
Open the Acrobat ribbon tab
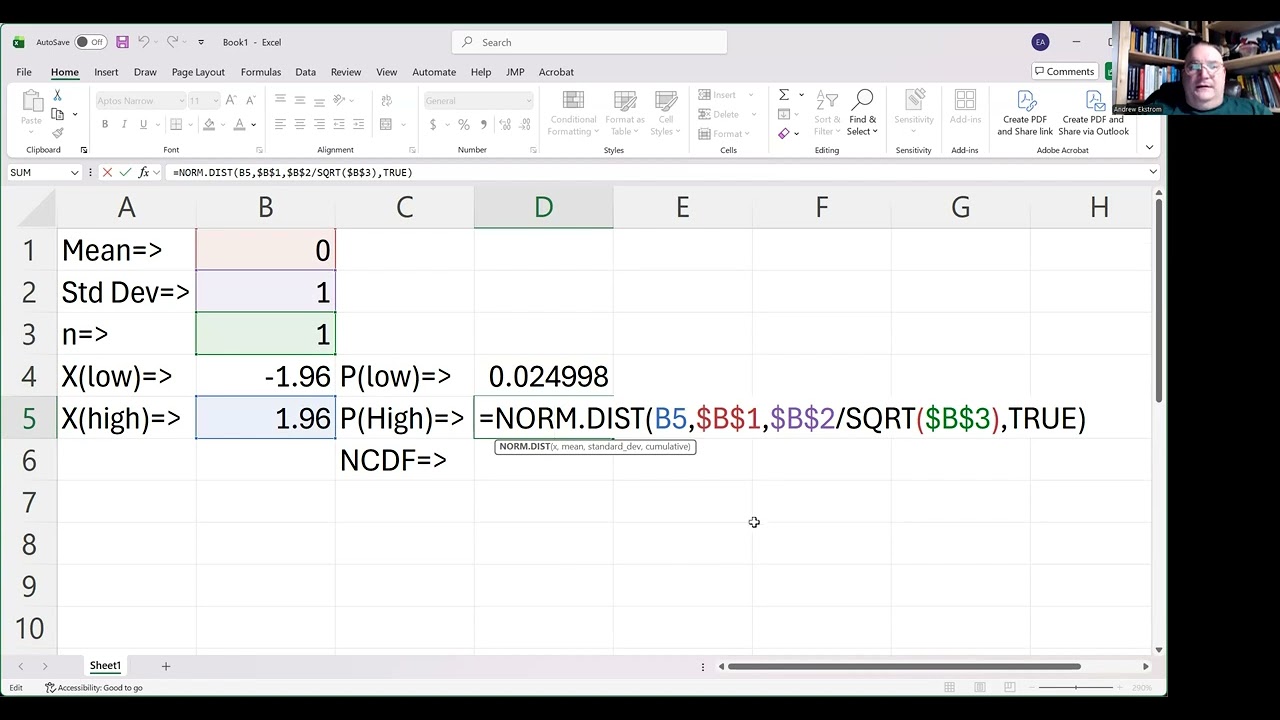coord(556,72)
